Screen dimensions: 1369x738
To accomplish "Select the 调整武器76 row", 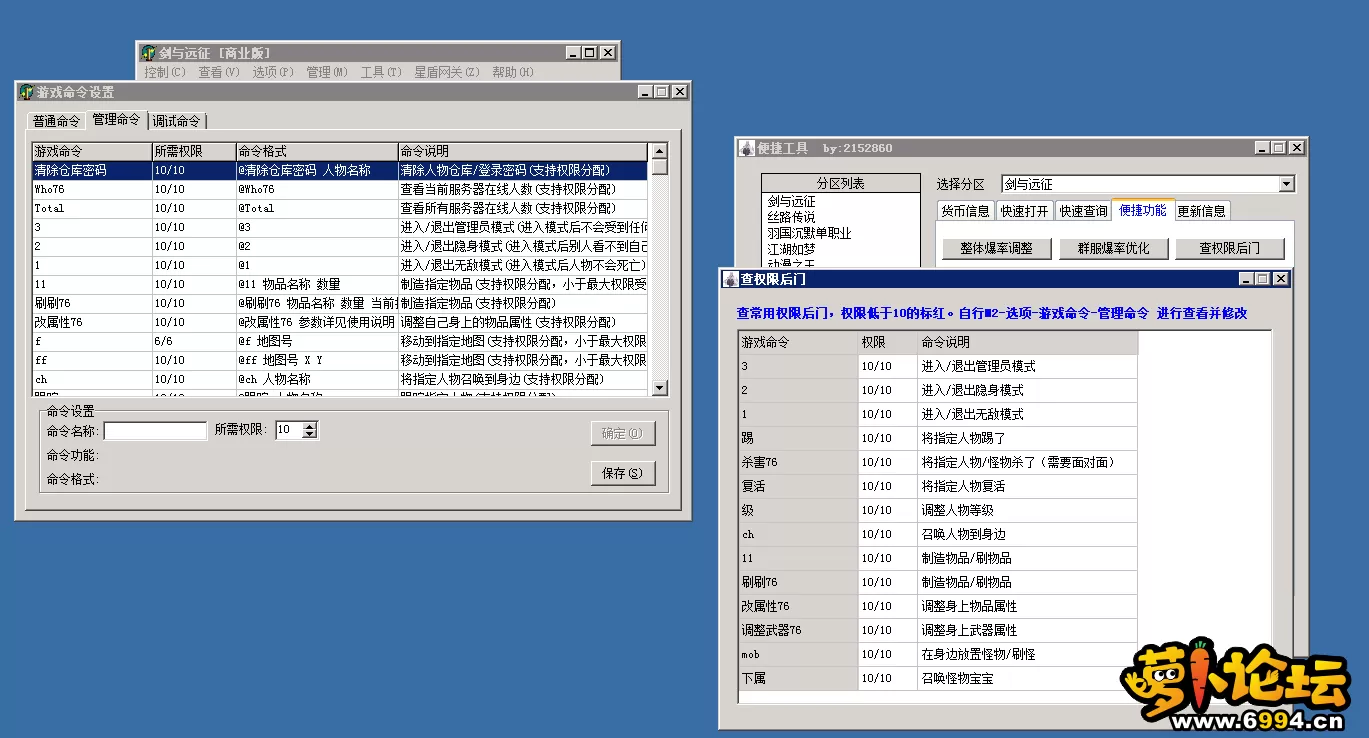I will tap(938, 630).
